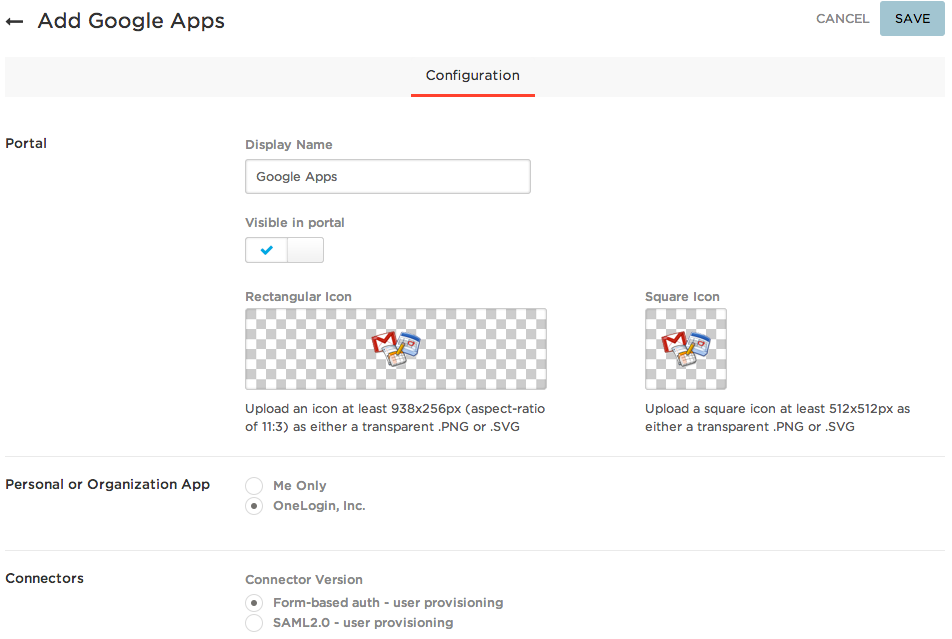Click the Cancel button

click(842, 19)
